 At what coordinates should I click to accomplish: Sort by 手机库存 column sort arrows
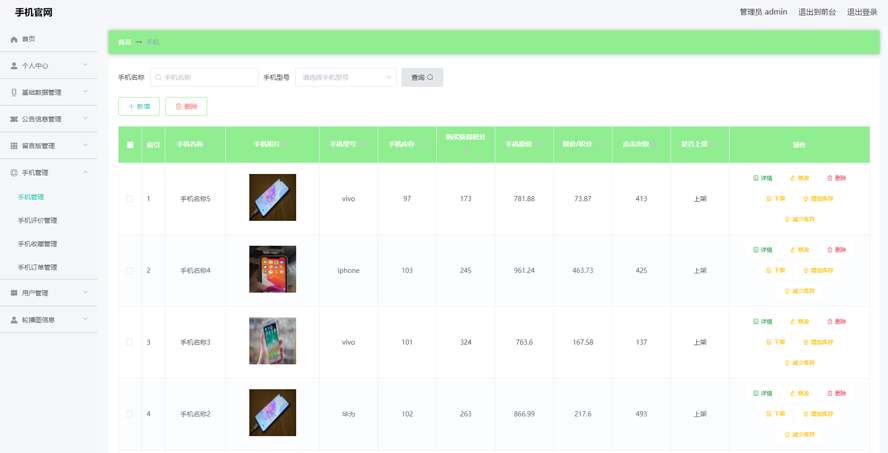pos(419,145)
